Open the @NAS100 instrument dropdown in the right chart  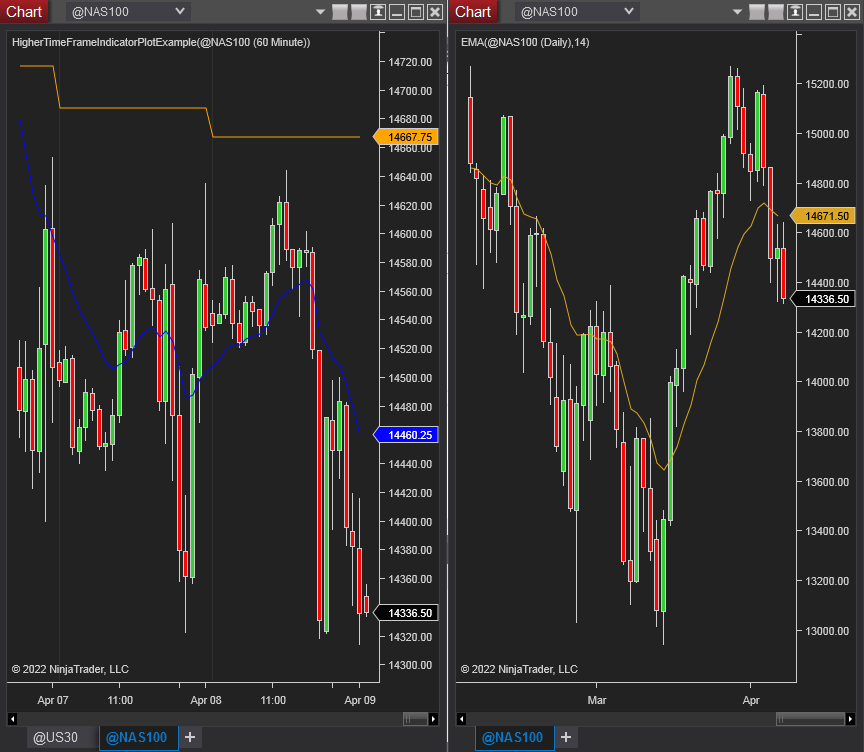coord(576,11)
